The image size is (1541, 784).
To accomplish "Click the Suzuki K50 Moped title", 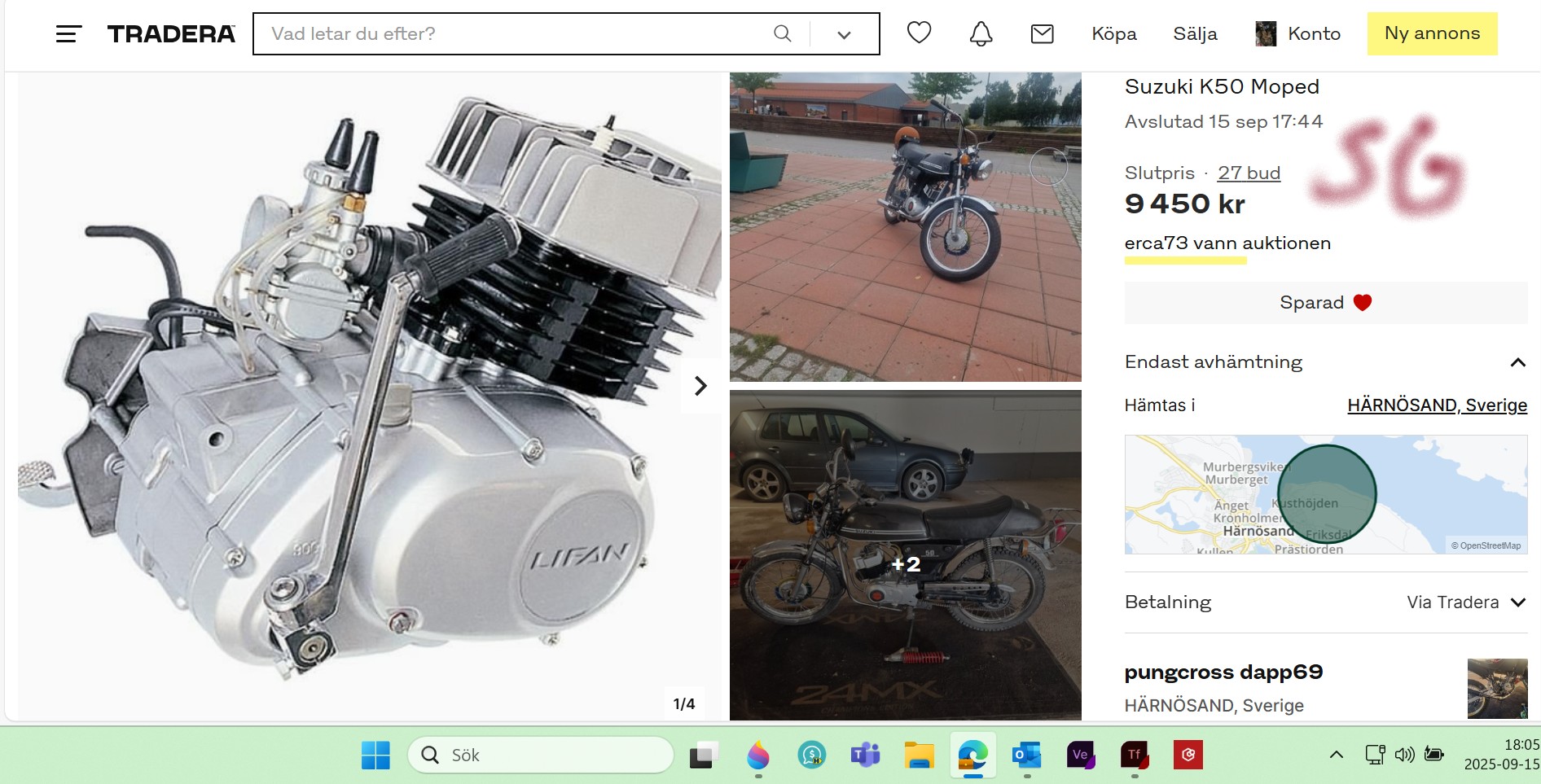I will pyautogui.click(x=1222, y=86).
